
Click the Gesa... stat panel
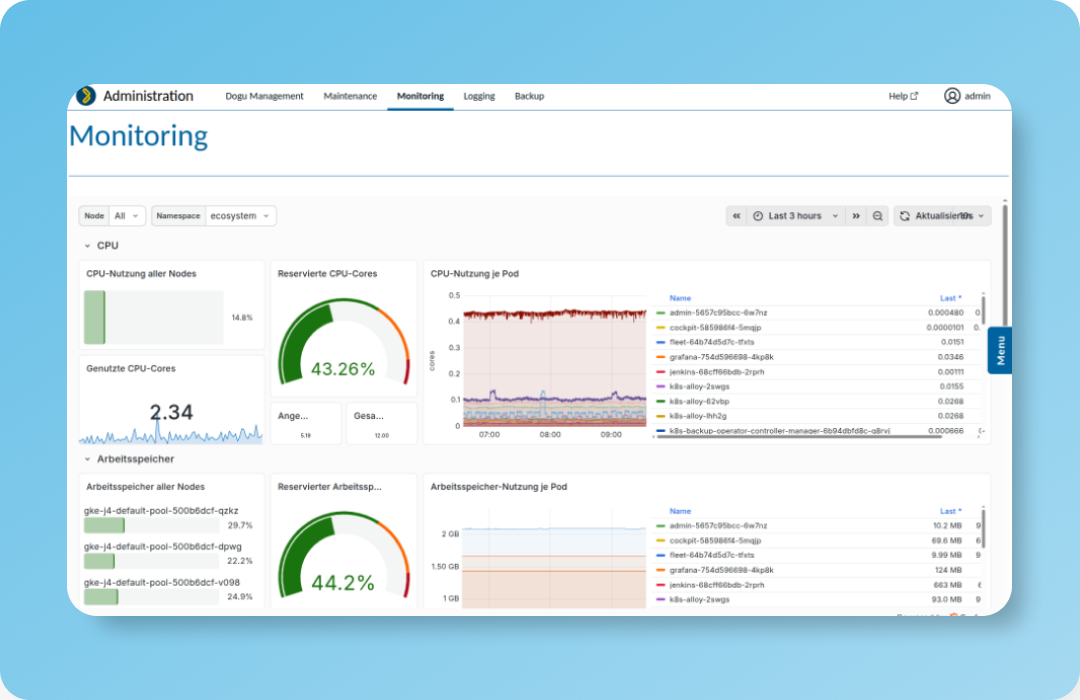pos(382,423)
